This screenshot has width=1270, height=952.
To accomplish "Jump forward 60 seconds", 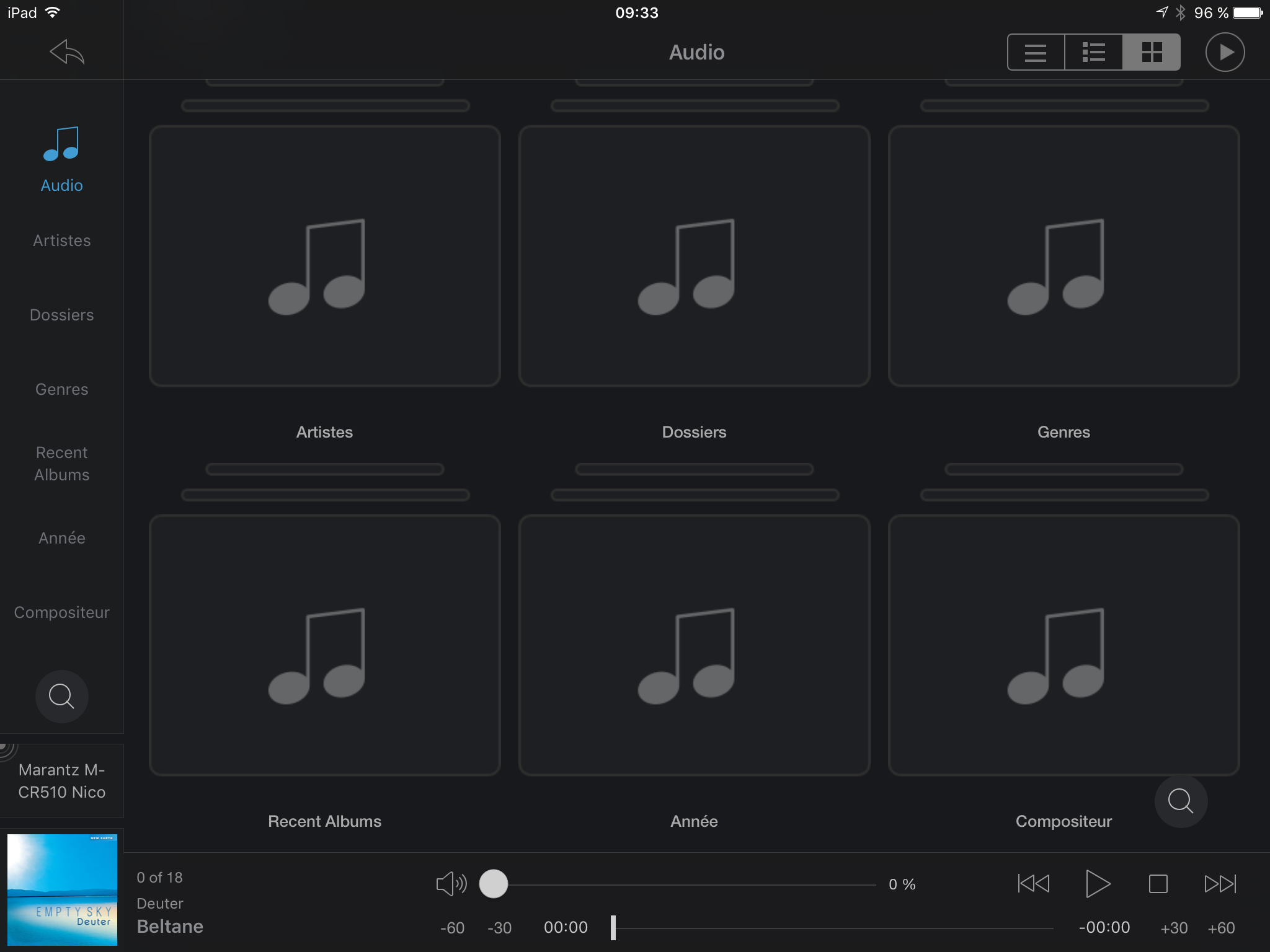I will (1221, 928).
